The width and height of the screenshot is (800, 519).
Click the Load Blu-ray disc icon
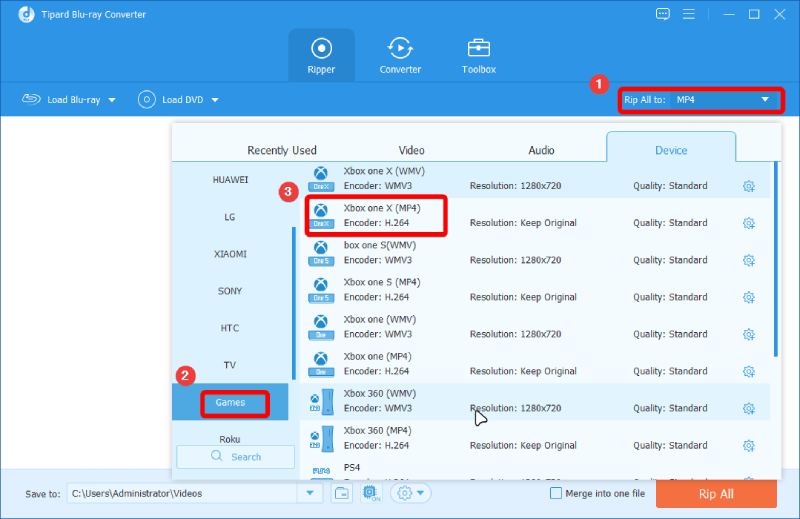coord(31,99)
